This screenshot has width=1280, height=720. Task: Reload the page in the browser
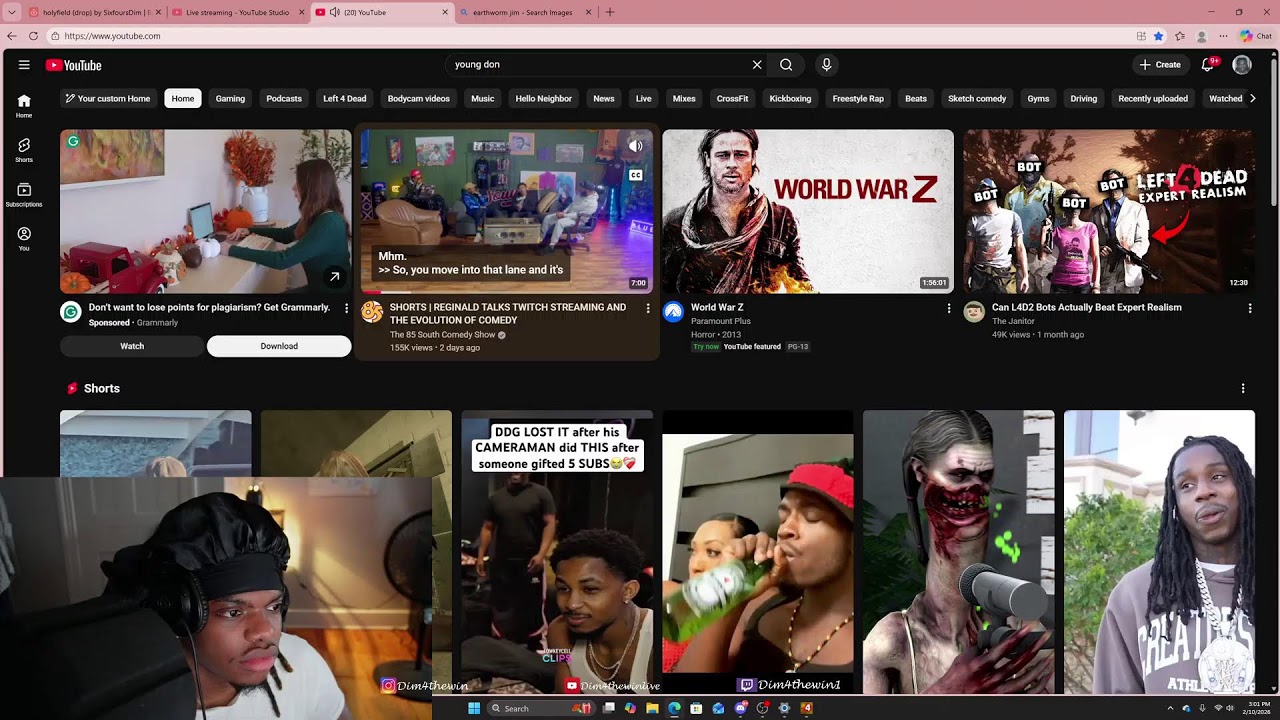(x=33, y=36)
